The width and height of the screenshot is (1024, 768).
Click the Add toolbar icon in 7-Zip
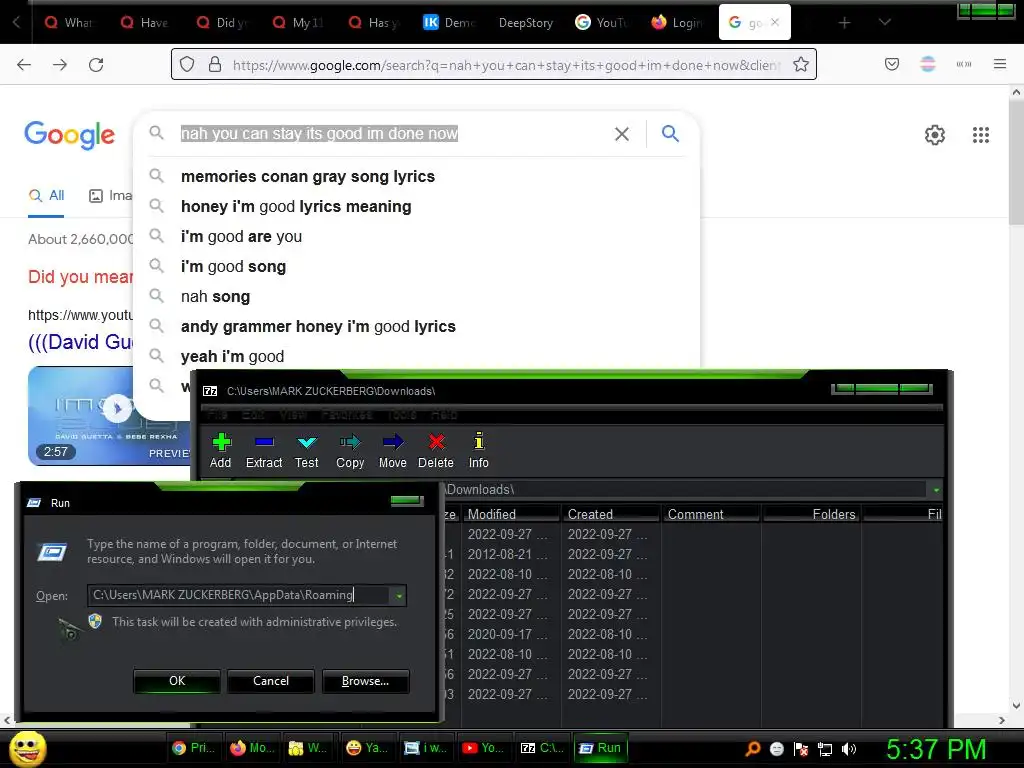[x=221, y=442]
